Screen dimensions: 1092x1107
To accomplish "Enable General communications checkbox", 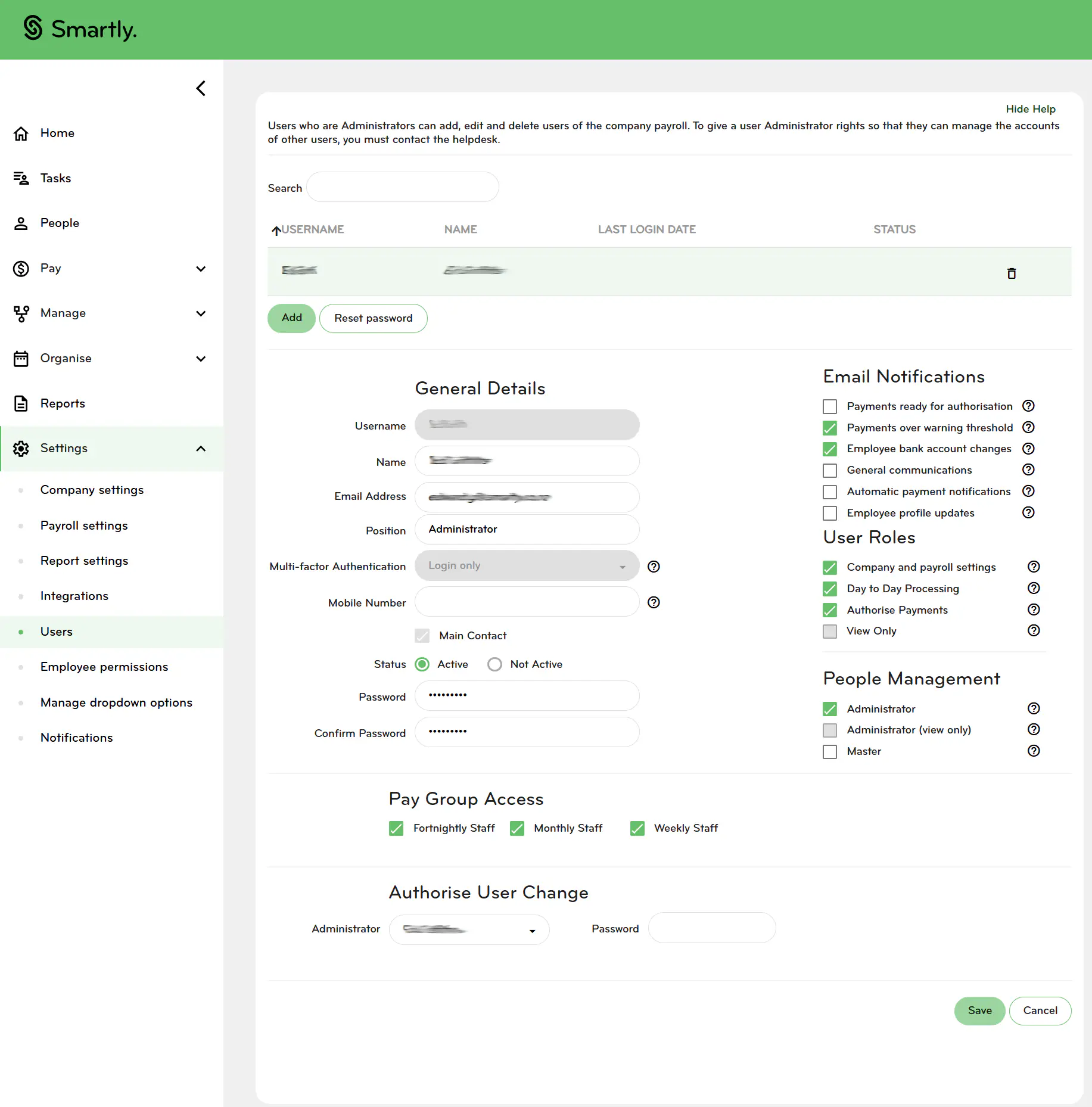I will pos(830,470).
